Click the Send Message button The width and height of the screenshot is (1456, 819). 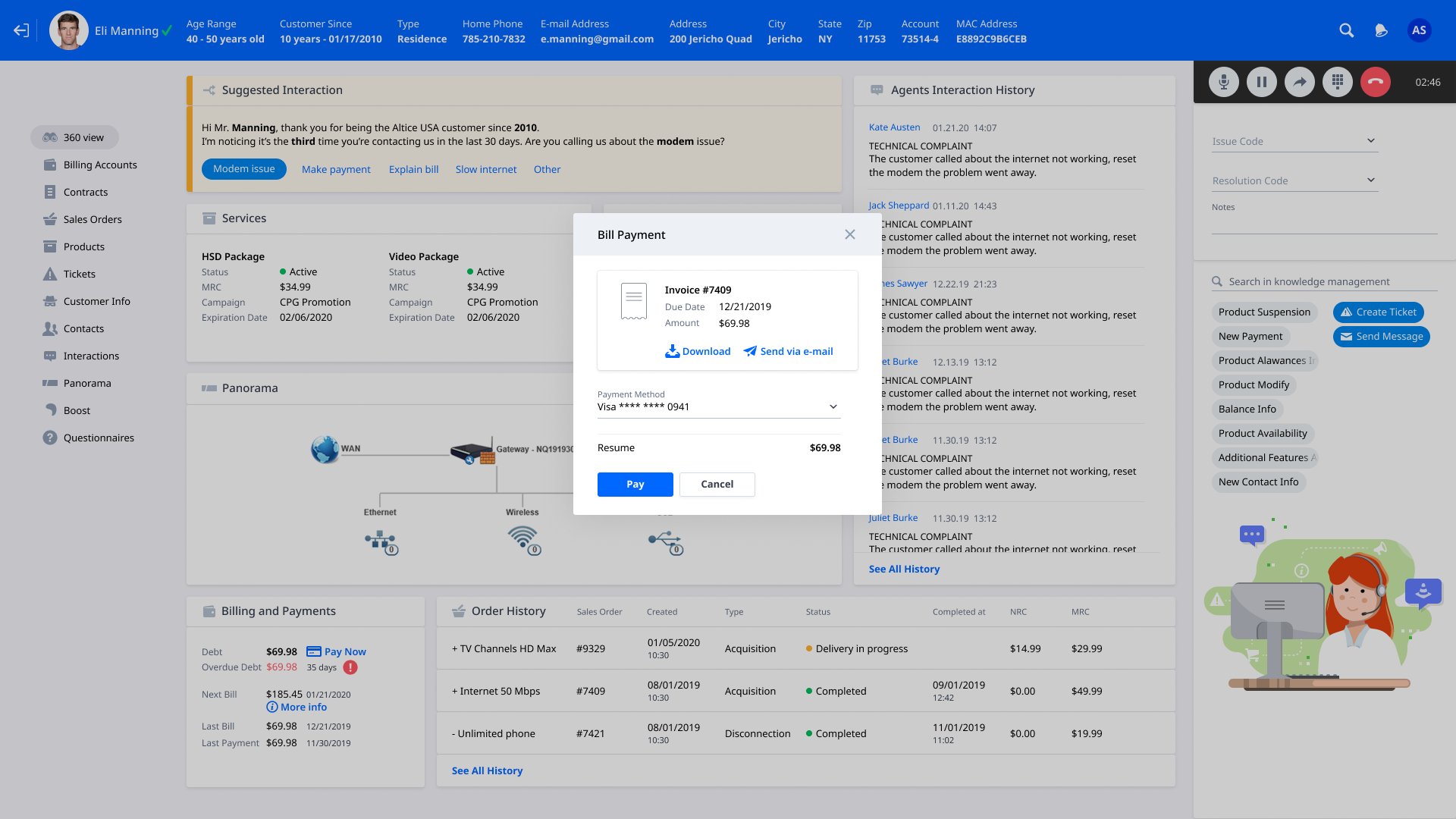click(1382, 336)
